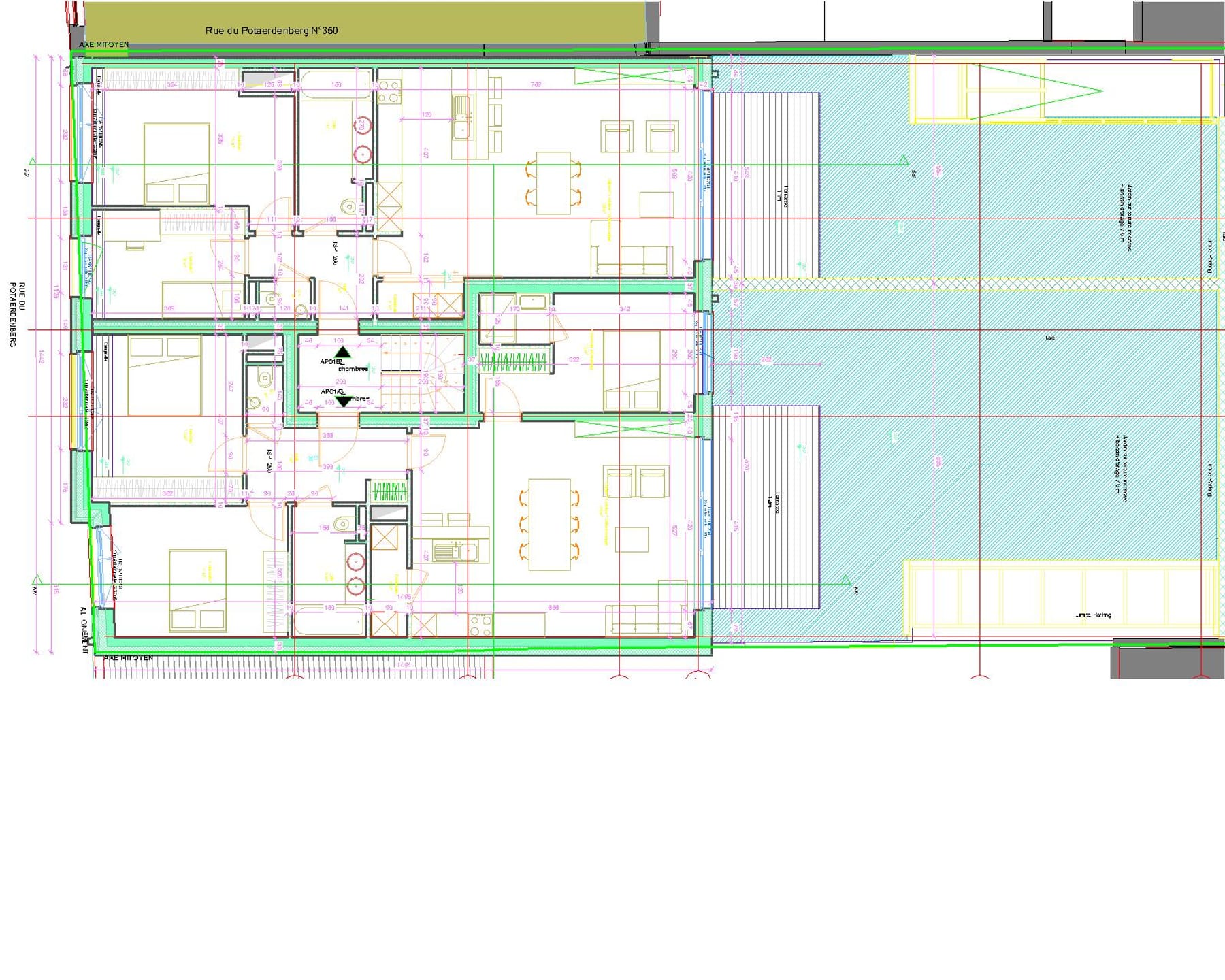Viewport: 1225px width, 980px height.
Task: Select the four-burner hob at bottom kitchen
Action: tap(480, 625)
